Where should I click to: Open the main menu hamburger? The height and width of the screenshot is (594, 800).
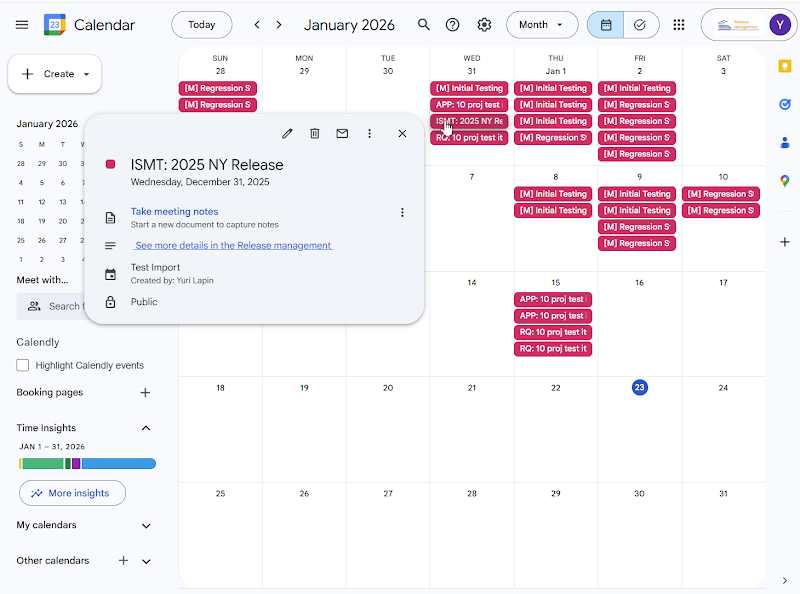tap(22, 25)
